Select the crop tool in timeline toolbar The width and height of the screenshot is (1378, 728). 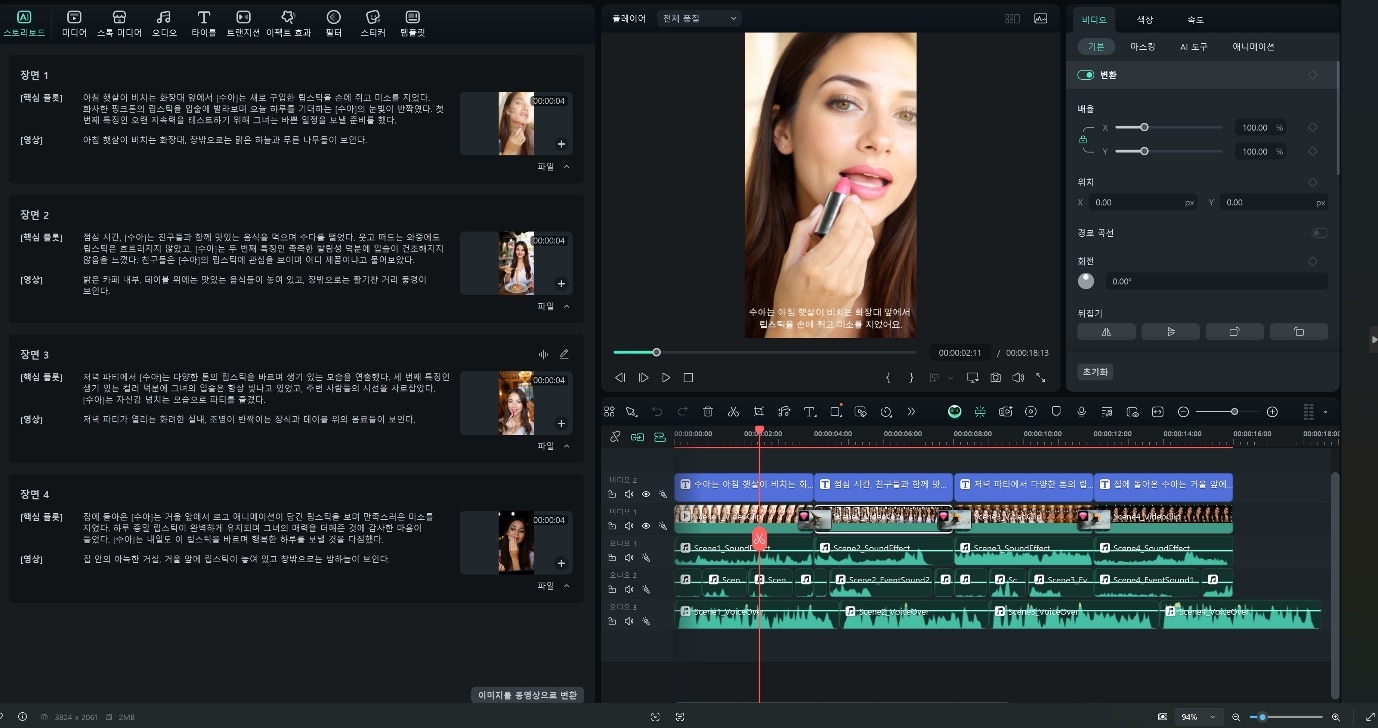click(759, 411)
